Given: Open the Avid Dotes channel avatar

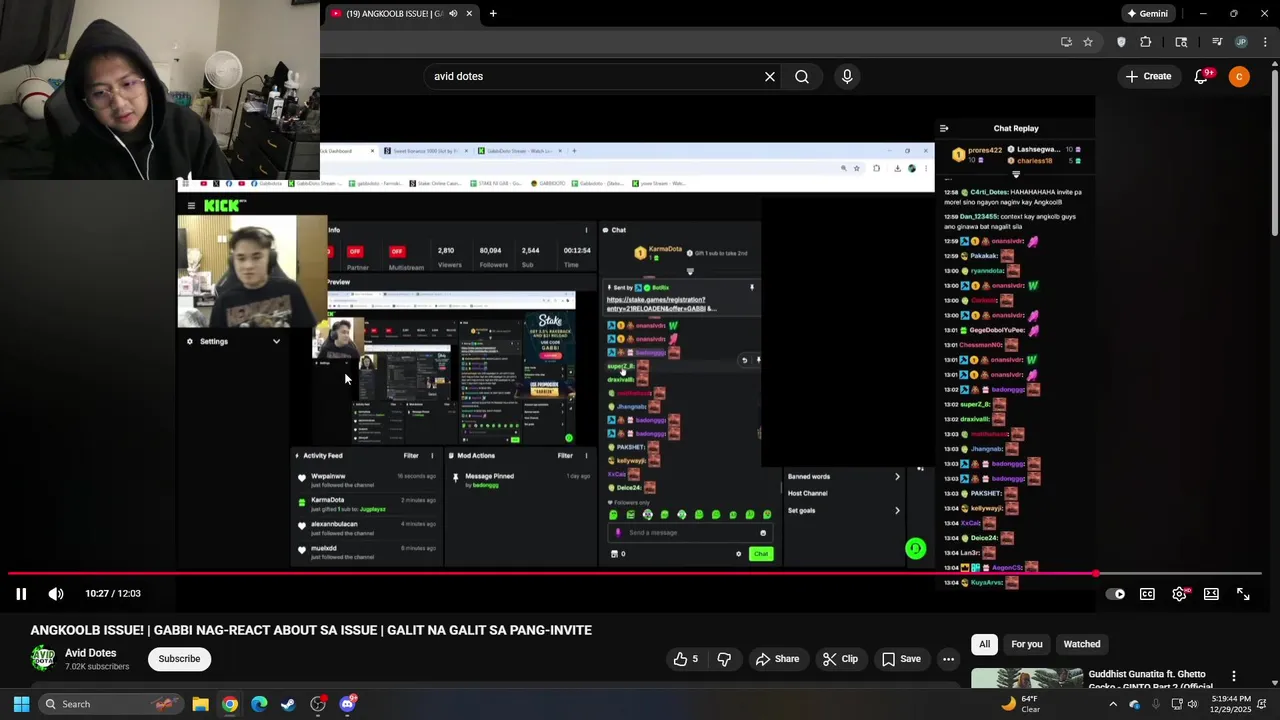Looking at the screenshot, I should click(x=43, y=658).
